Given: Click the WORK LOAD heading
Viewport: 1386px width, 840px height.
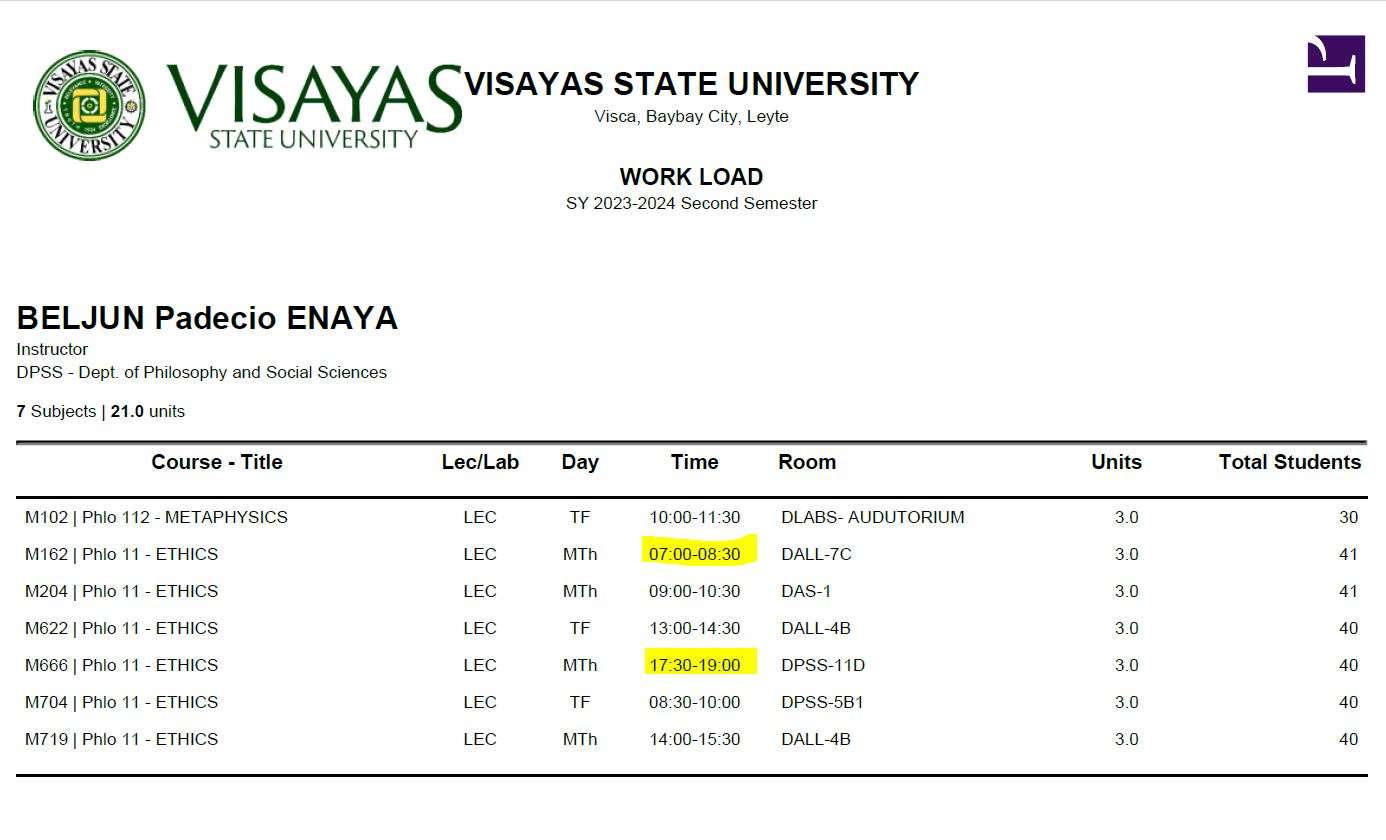Looking at the screenshot, I should point(691,177).
